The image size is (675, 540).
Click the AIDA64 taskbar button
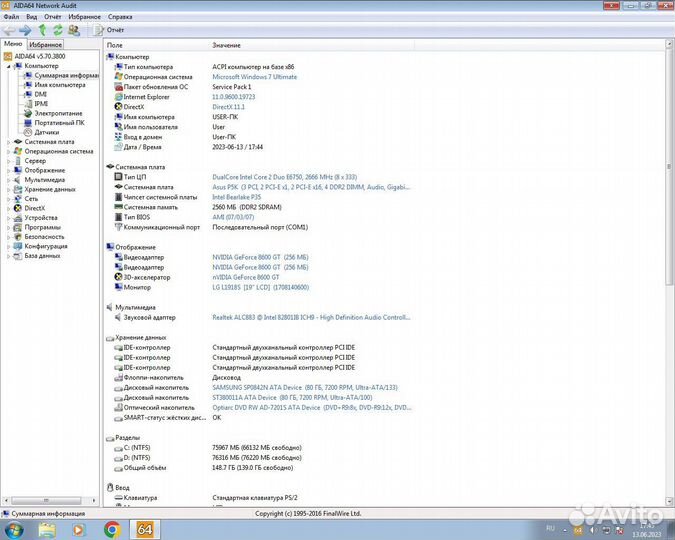tap(145, 529)
